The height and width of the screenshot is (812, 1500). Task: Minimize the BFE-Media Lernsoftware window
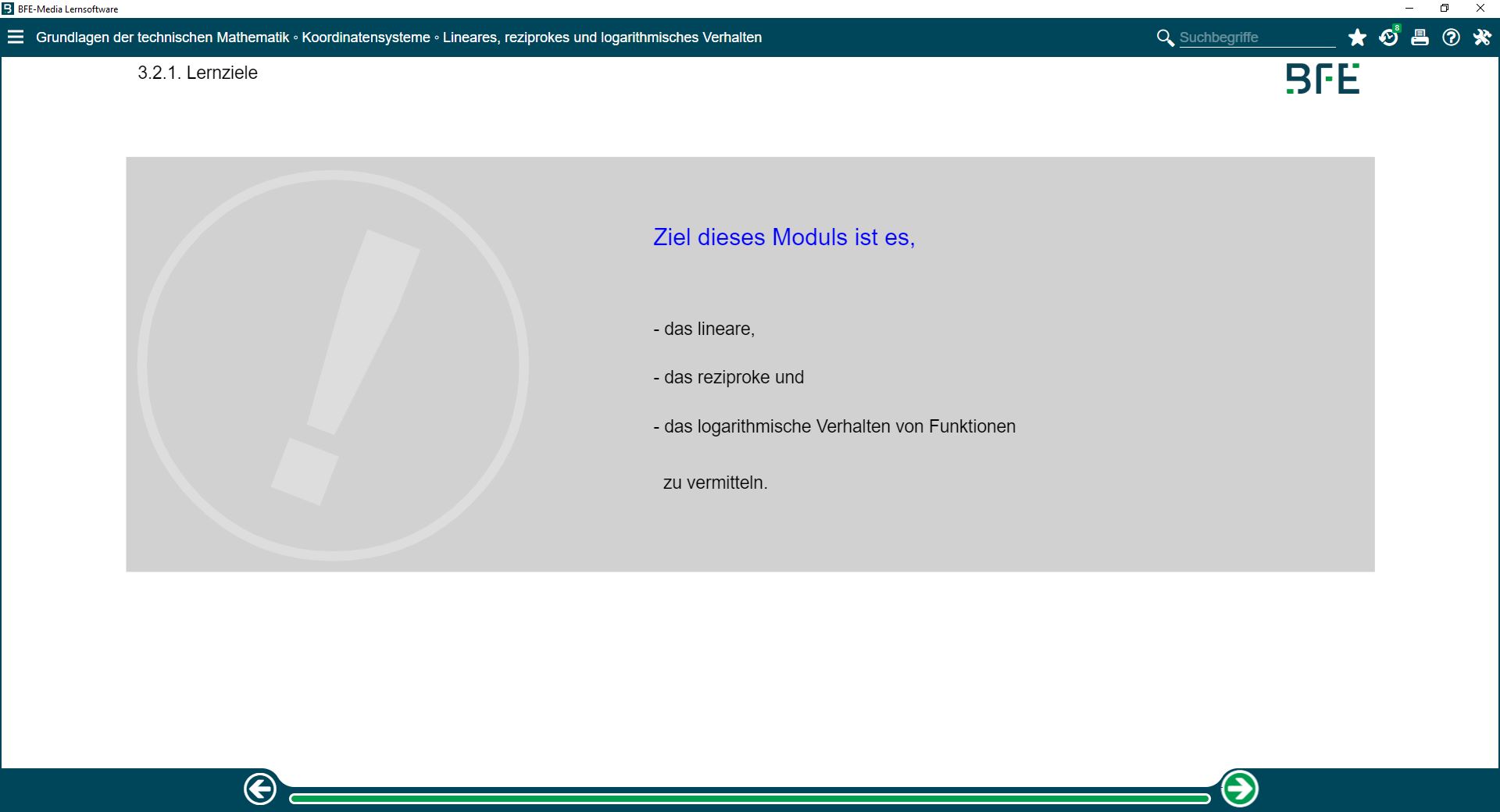[1409, 9]
